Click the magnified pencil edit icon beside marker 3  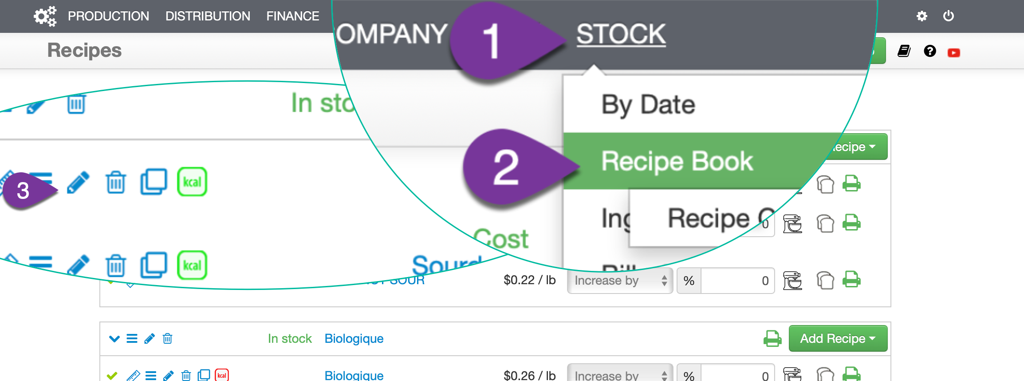click(78, 182)
